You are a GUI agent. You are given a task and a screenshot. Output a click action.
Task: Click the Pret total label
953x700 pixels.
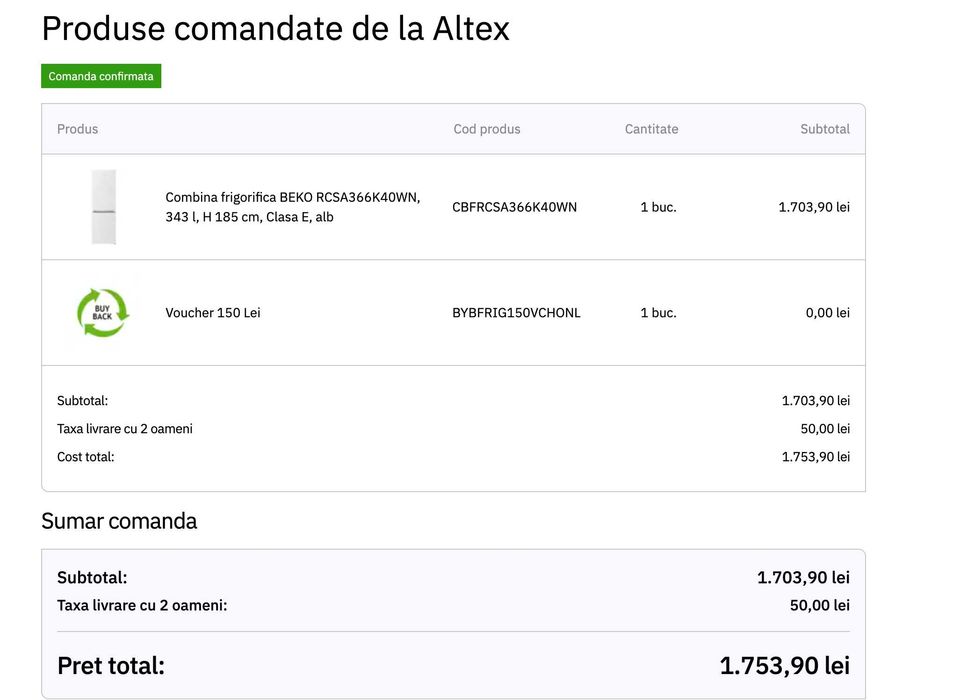point(111,666)
